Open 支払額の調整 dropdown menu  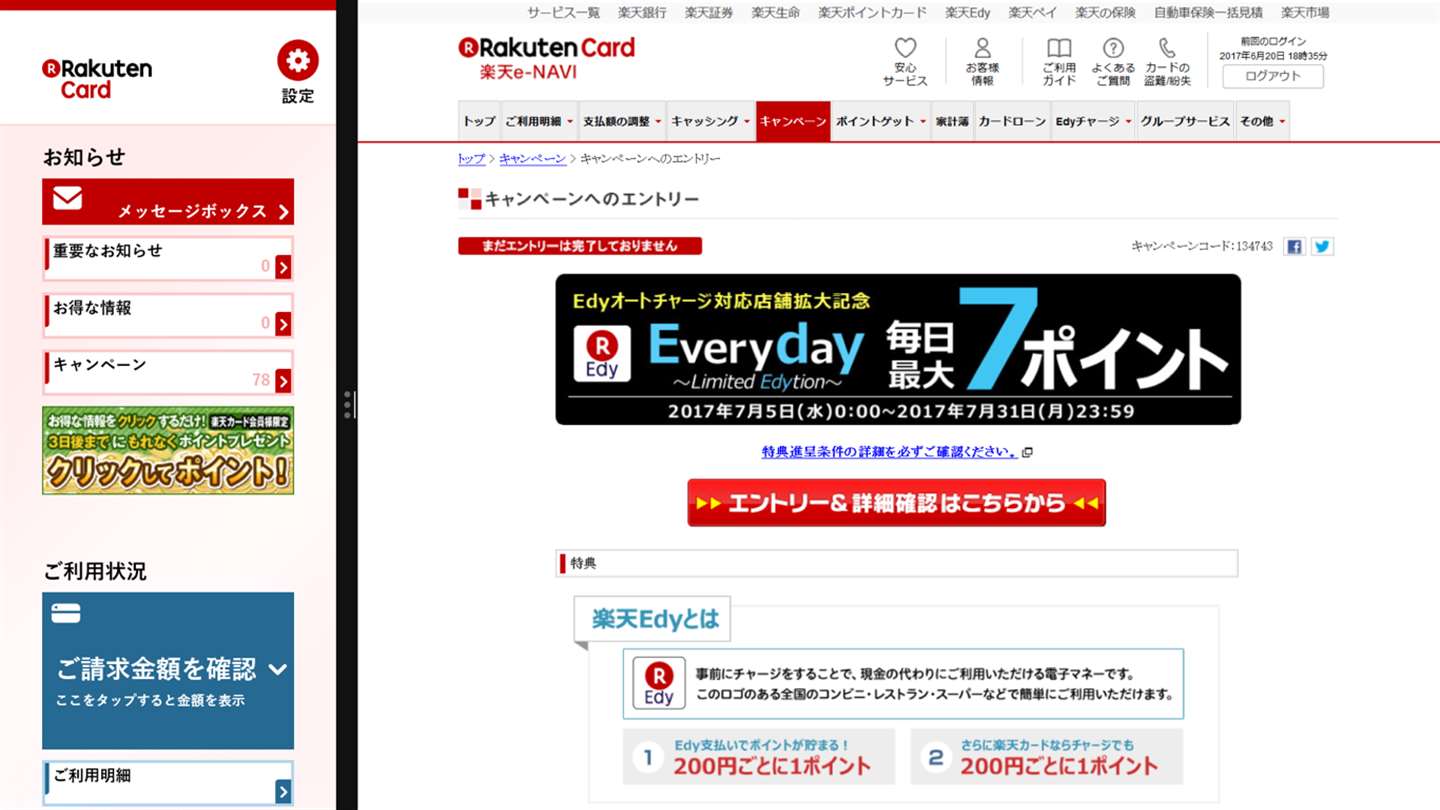click(x=623, y=121)
